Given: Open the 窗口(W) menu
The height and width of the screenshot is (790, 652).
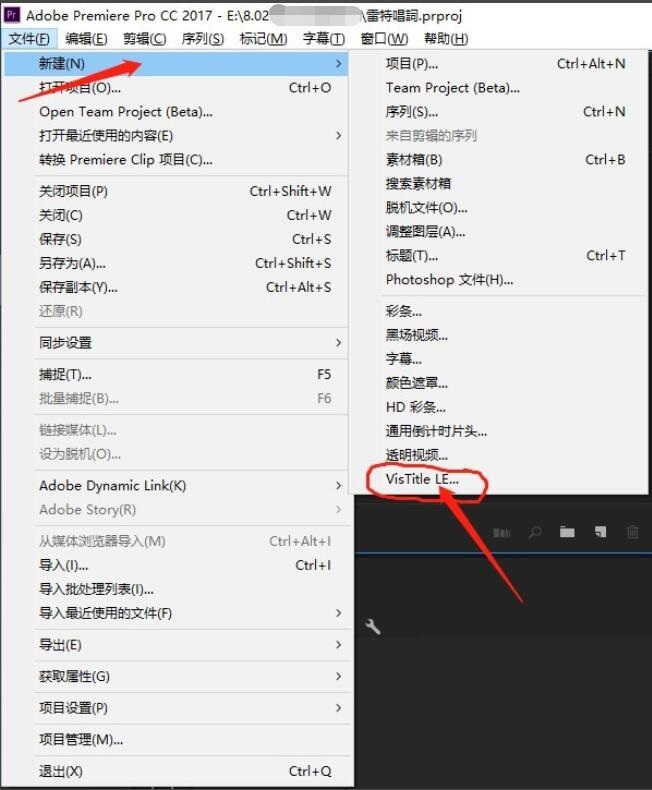Looking at the screenshot, I should coord(384,39).
